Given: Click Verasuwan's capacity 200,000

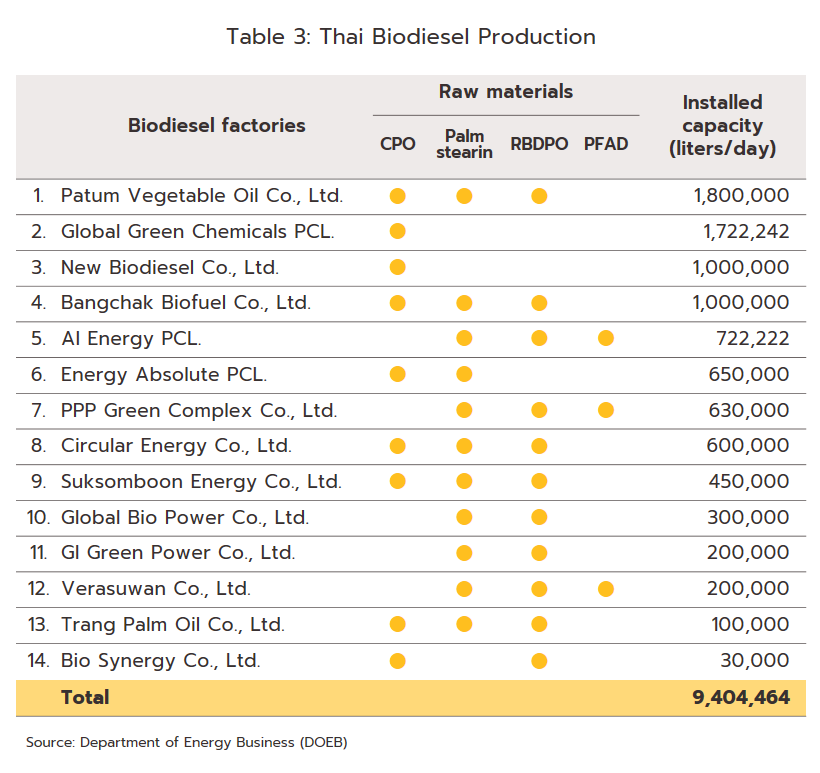Looking at the screenshot, I should pos(748,589).
